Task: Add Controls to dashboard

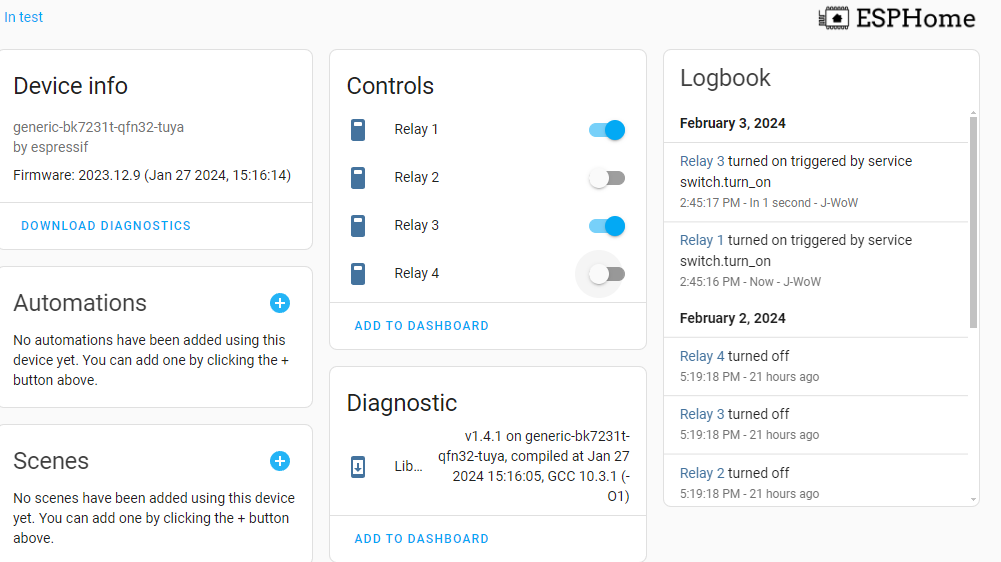Action: (x=422, y=326)
